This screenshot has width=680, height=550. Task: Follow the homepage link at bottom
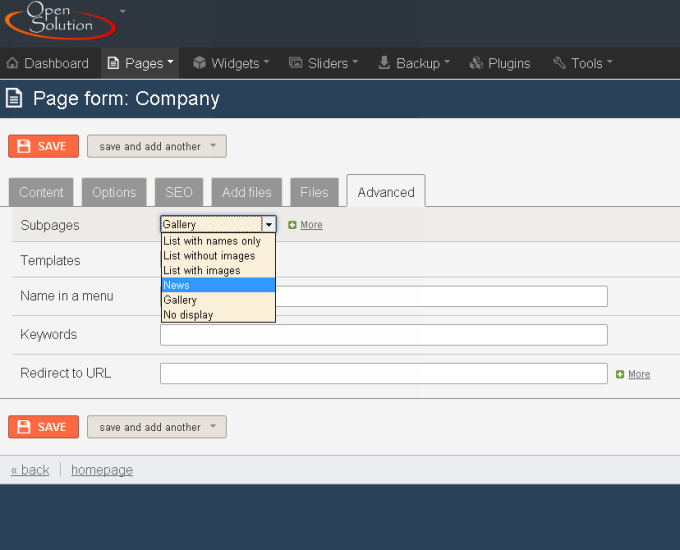[102, 470]
